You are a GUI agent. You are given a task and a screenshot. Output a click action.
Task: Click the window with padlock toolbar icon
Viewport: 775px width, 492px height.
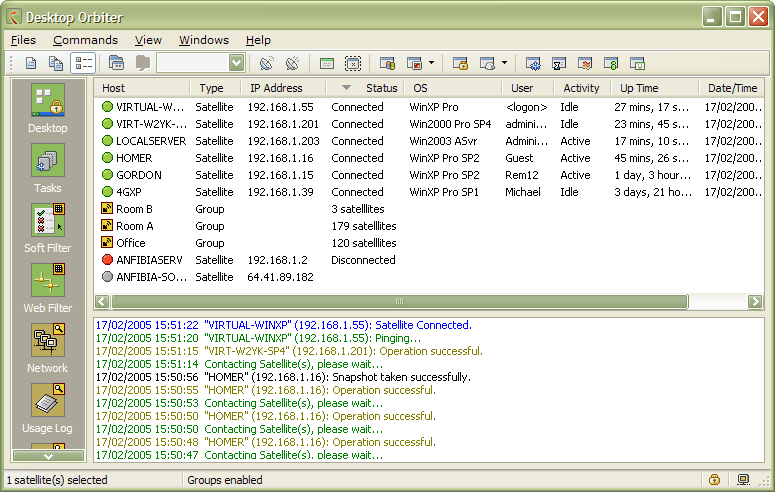[460, 63]
